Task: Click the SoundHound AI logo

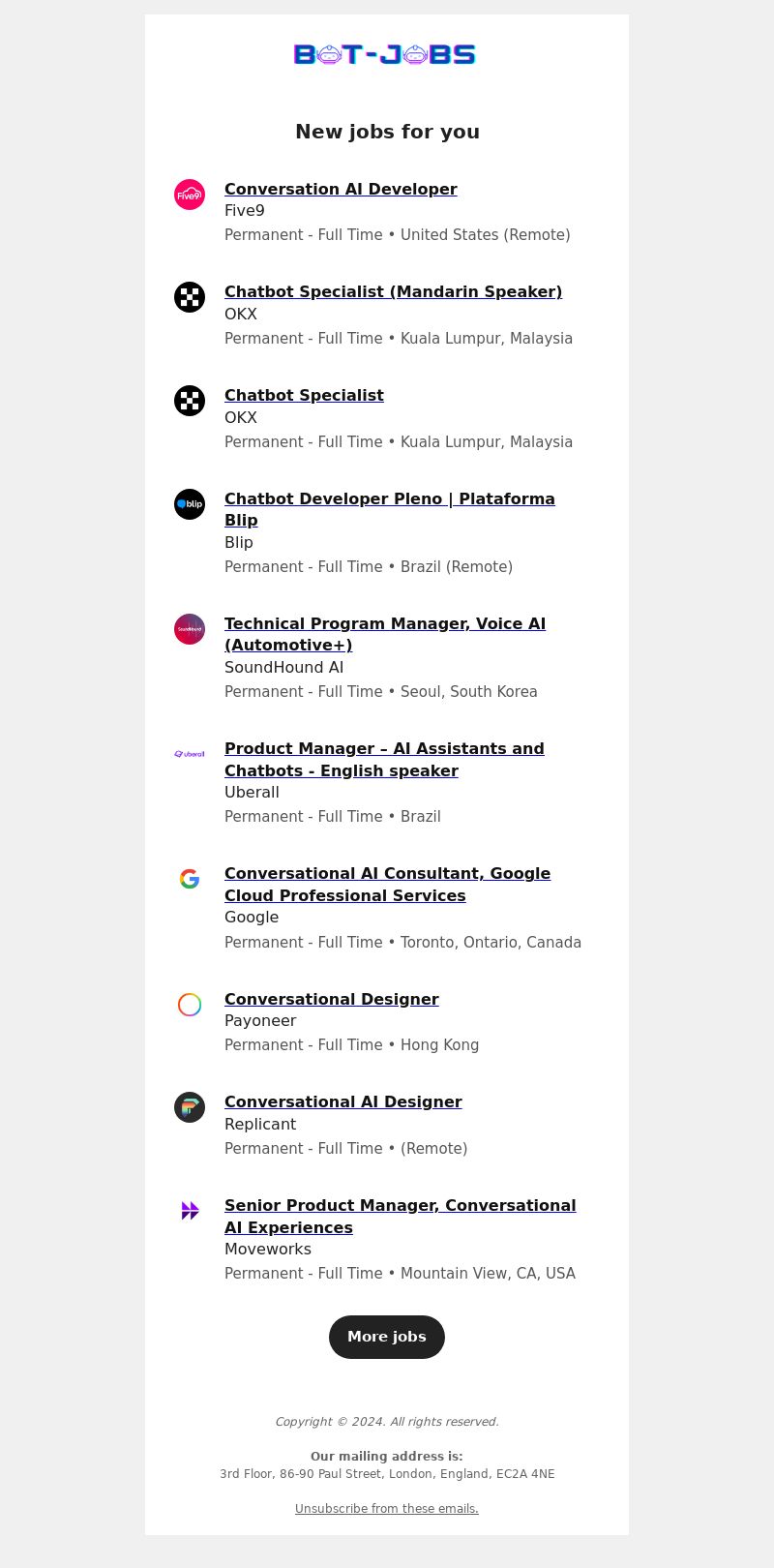Action: (x=190, y=629)
